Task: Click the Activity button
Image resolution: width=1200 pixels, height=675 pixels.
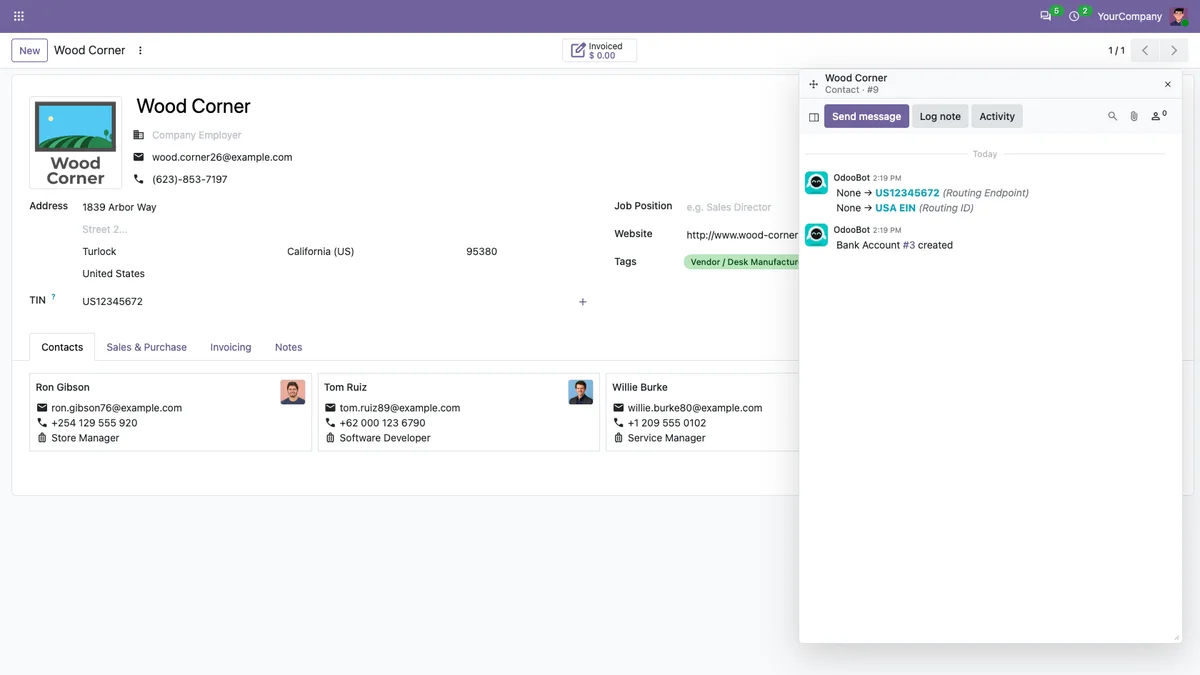Action: pos(997,116)
